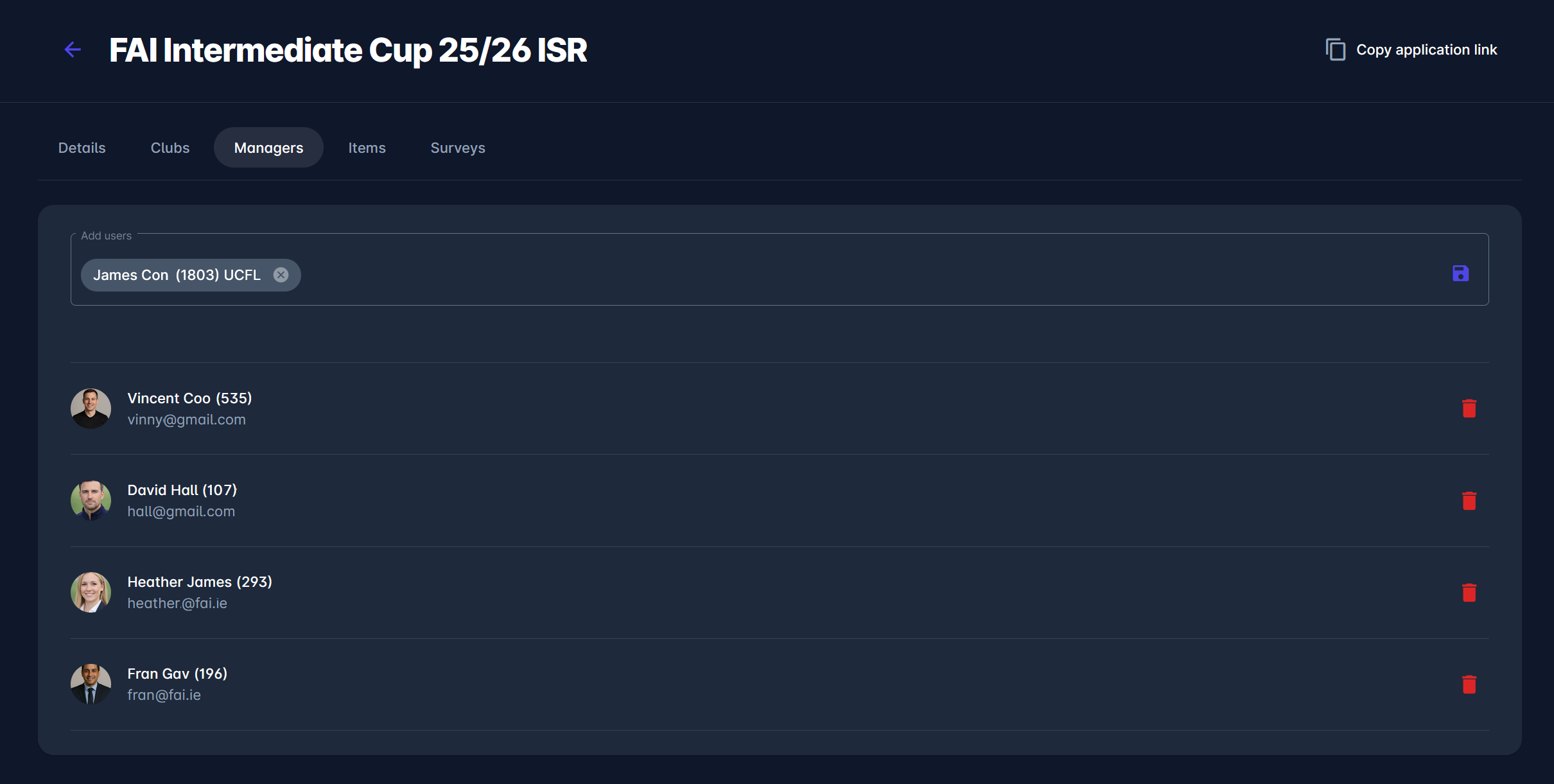Viewport: 1554px width, 784px height.
Task: Click the James Con (1803) UCFL chip
Action: pyautogui.click(x=177, y=275)
